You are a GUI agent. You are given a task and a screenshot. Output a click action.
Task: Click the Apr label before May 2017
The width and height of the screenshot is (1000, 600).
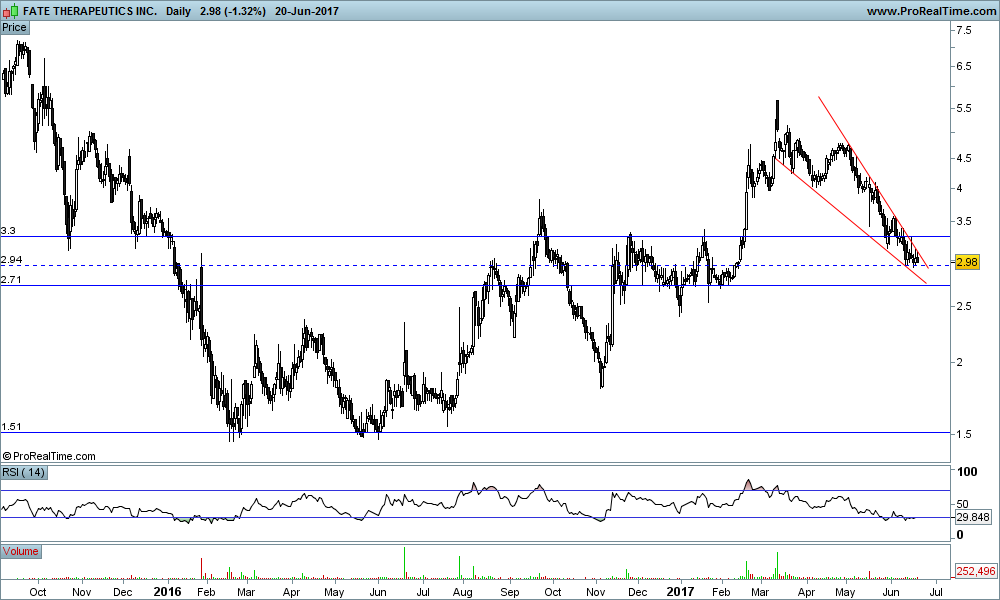click(x=807, y=592)
